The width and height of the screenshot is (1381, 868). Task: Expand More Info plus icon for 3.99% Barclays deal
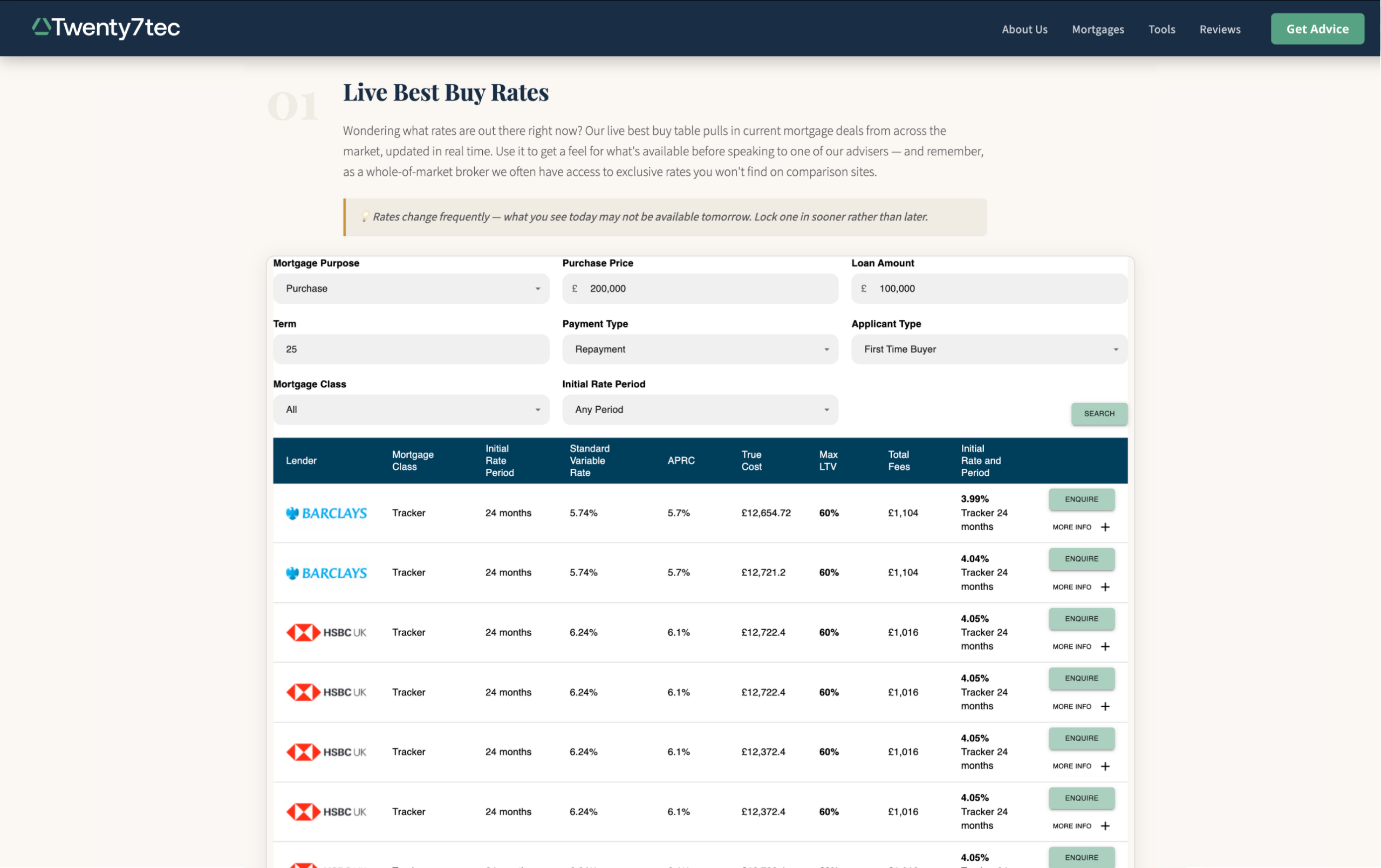click(x=1105, y=527)
